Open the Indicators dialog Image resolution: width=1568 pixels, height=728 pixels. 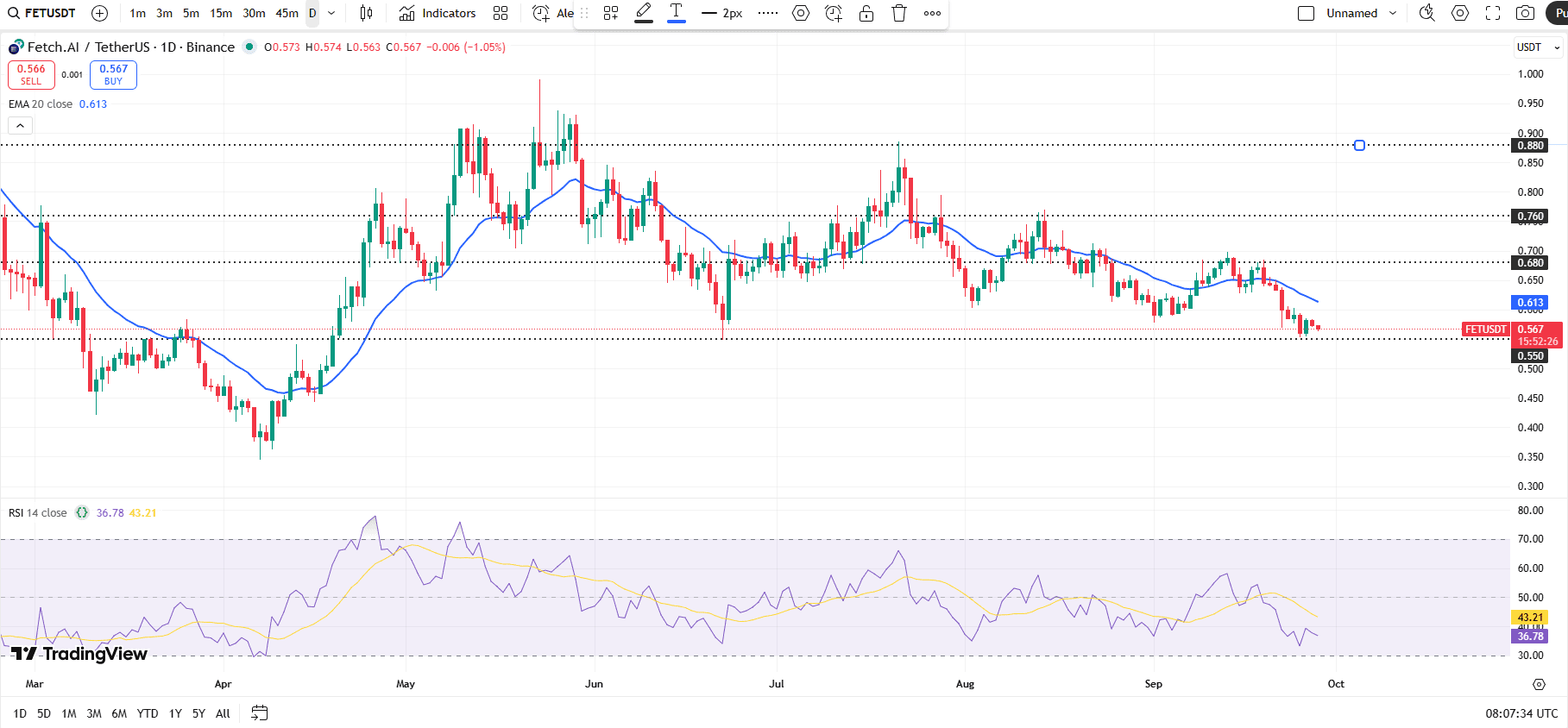point(438,13)
